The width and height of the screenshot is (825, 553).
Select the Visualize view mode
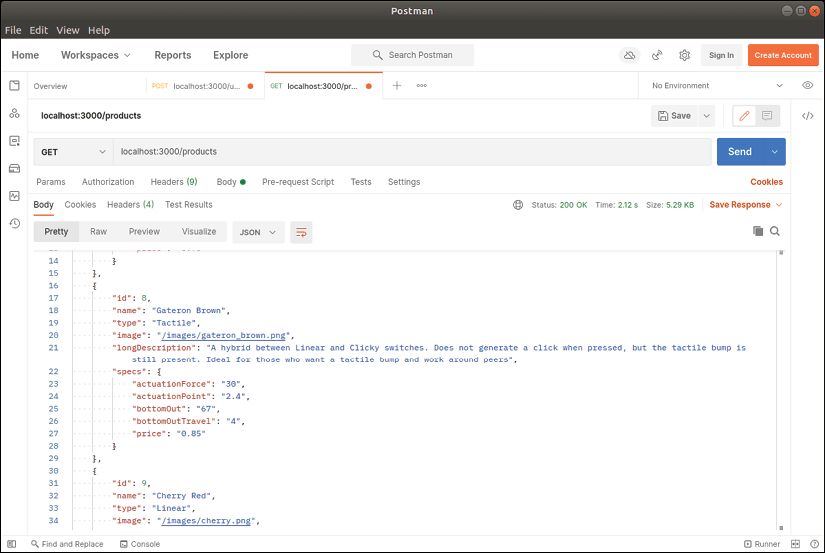[199, 232]
